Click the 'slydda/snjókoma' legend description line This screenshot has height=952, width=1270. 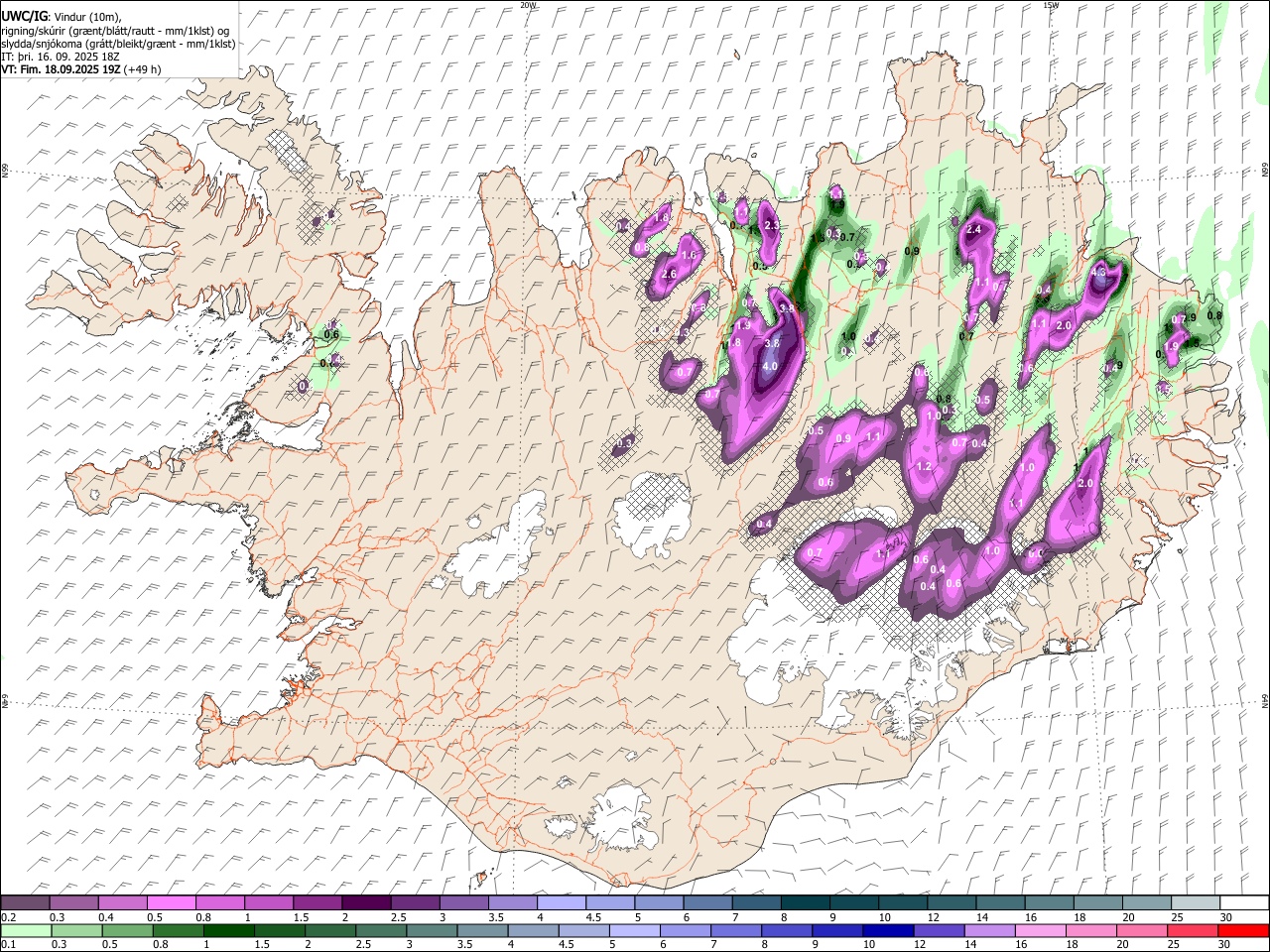(118, 44)
